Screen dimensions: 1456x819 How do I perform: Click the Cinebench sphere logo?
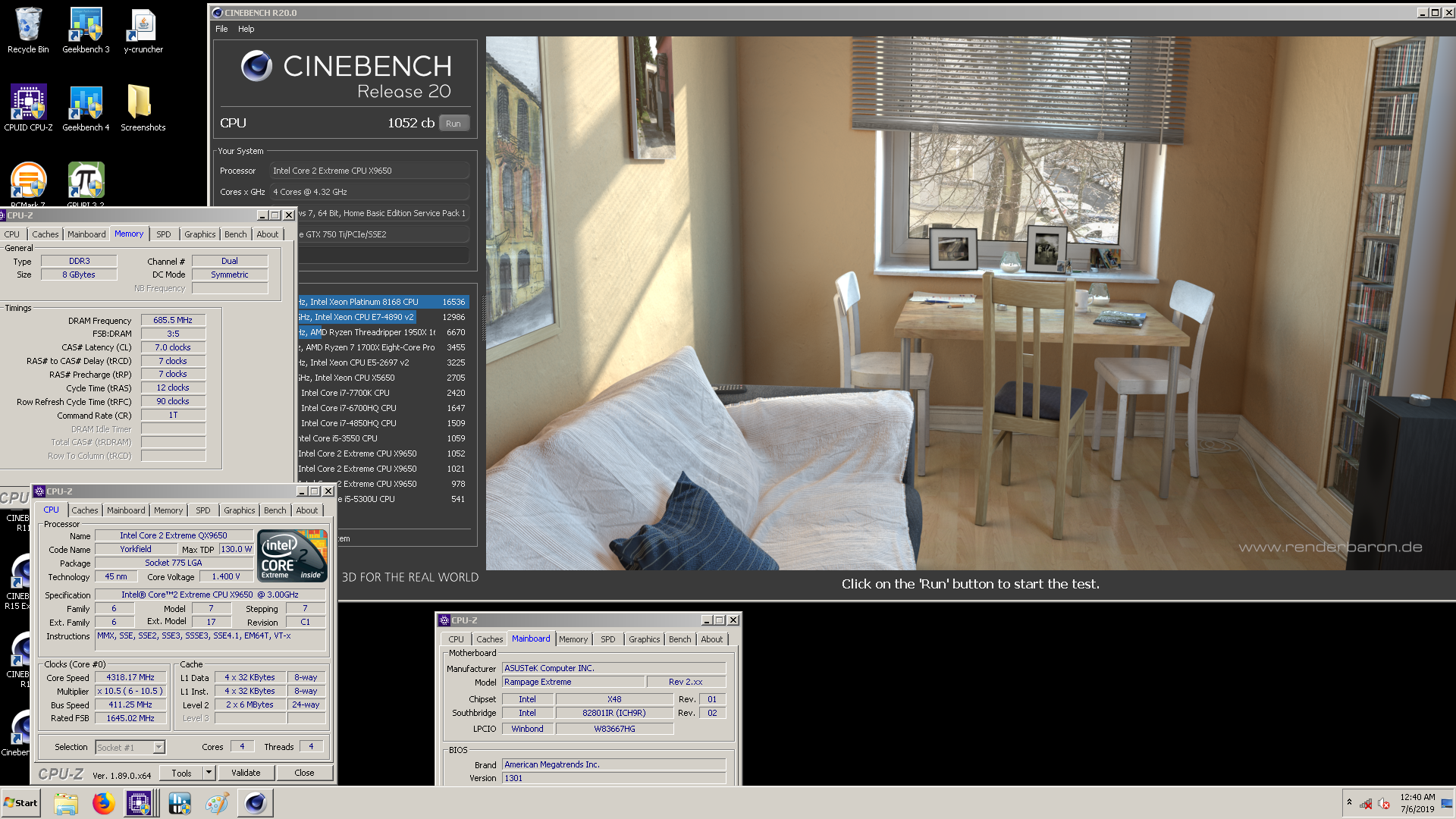(256, 67)
